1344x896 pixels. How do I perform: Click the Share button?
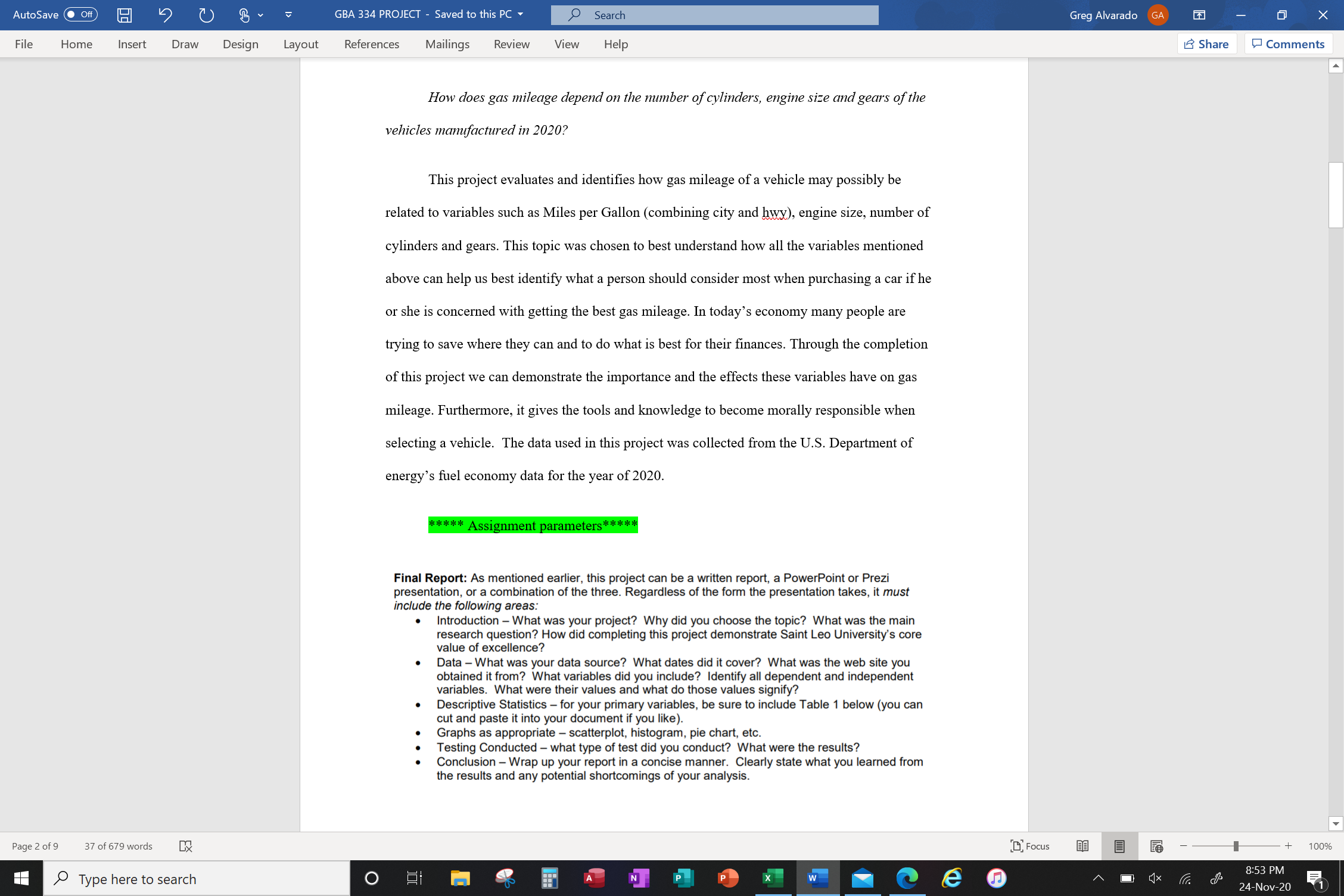(x=1206, y=43)
